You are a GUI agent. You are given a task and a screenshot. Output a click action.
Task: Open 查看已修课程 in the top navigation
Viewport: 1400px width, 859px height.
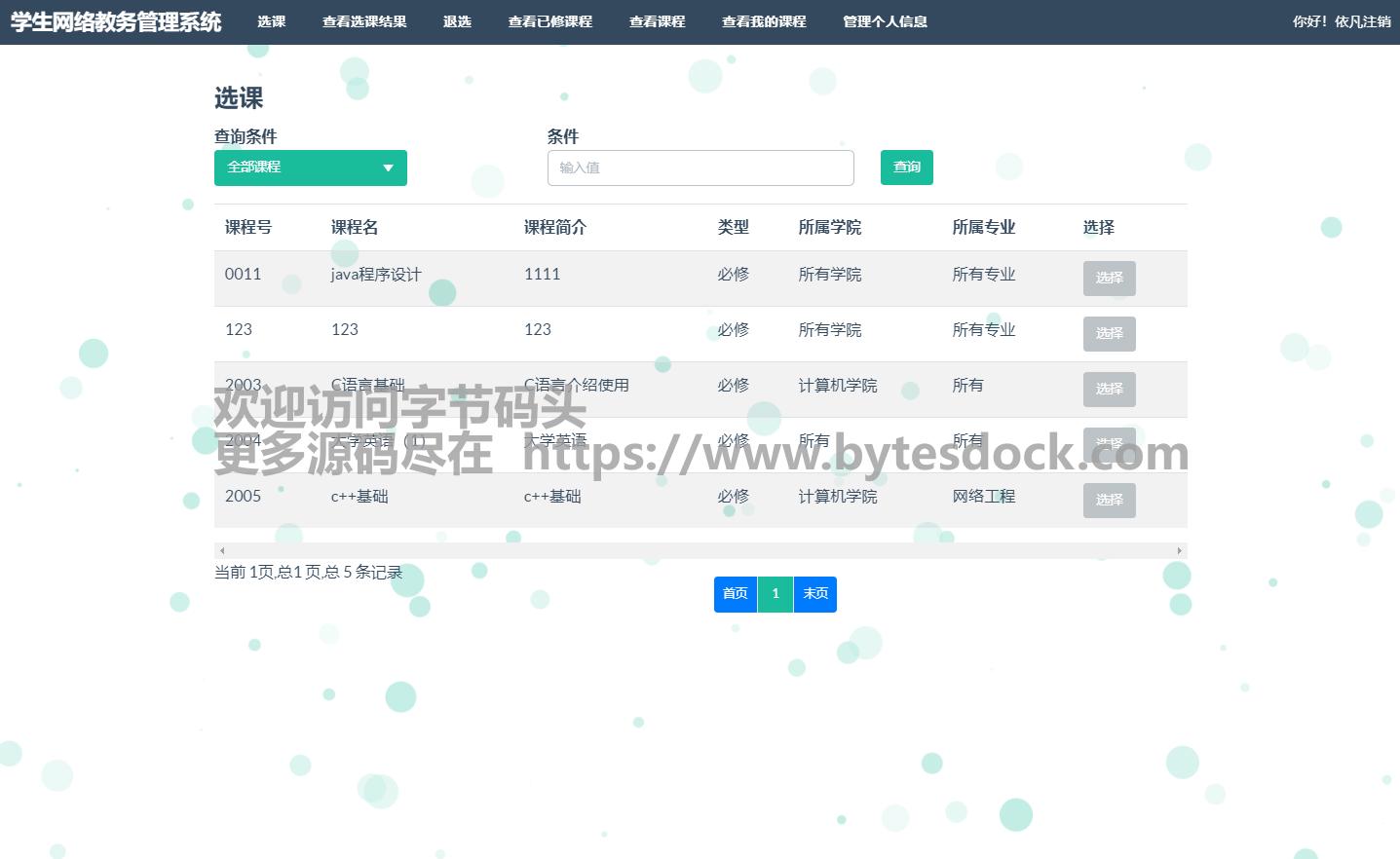[549, 21]
